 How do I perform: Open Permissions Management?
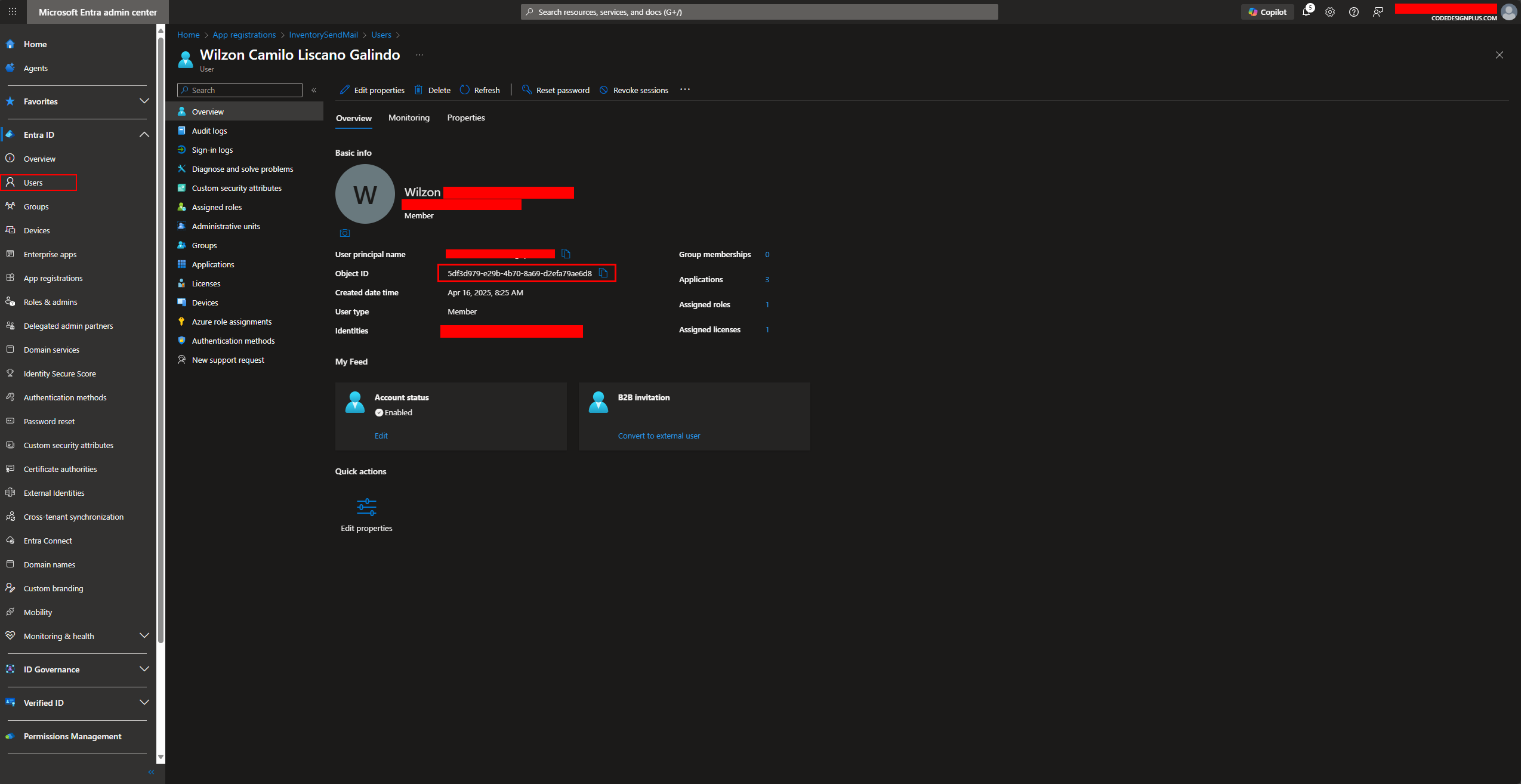click(72, 736)
